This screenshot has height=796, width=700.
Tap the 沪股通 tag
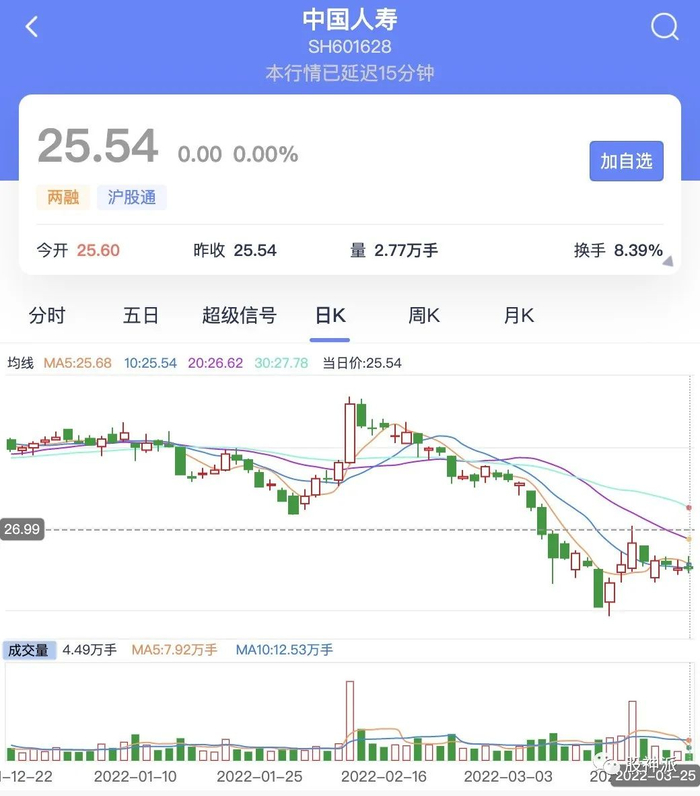tap(132, 197)
